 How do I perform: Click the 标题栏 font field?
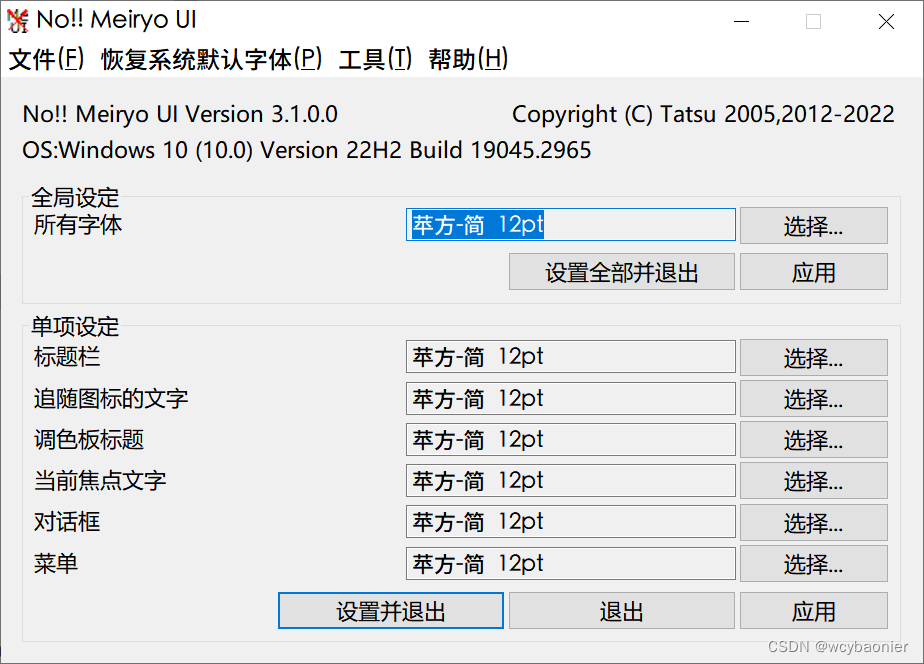570,356
